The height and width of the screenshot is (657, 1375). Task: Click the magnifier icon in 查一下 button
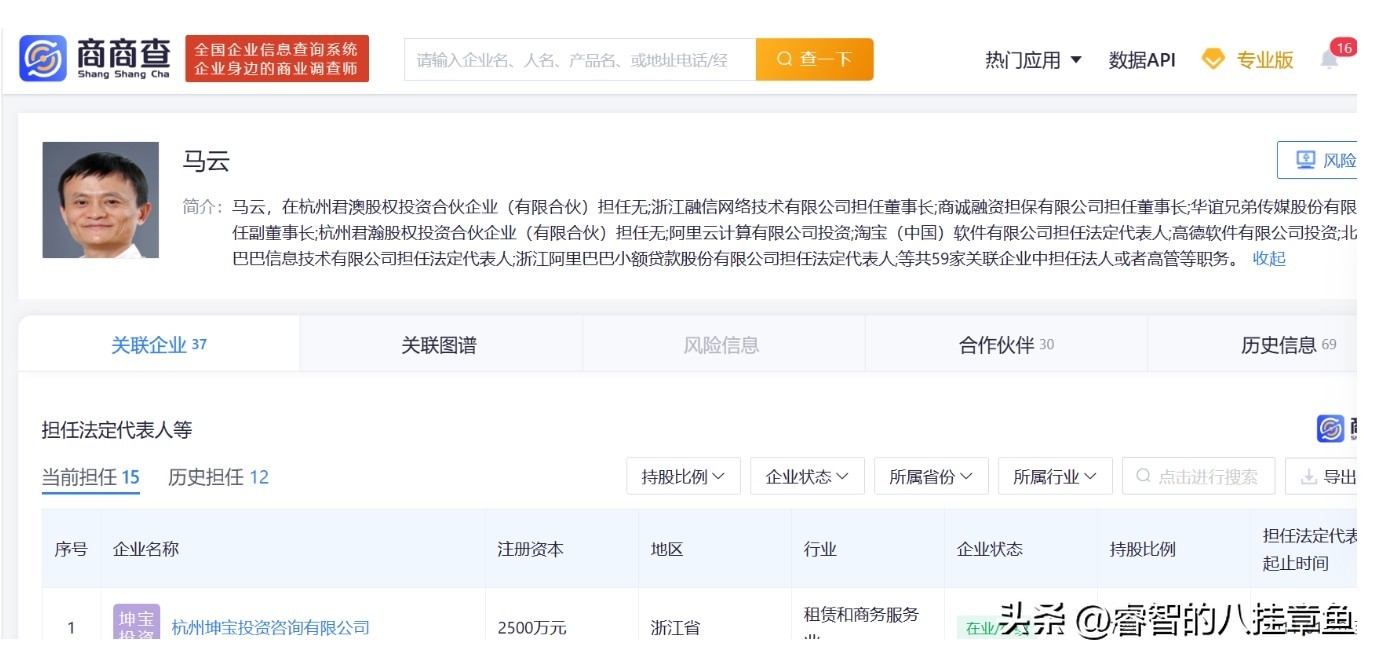coord(785,60)
